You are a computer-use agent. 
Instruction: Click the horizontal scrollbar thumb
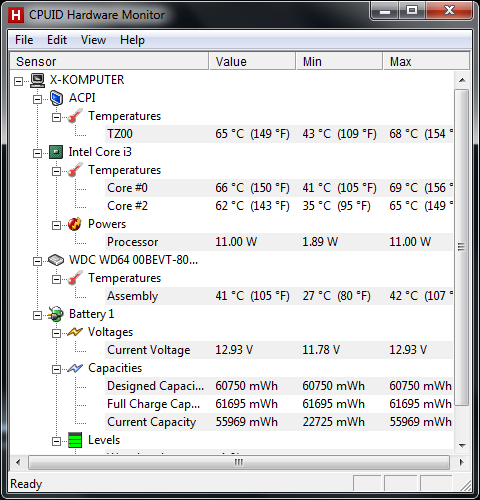point(239,462)
